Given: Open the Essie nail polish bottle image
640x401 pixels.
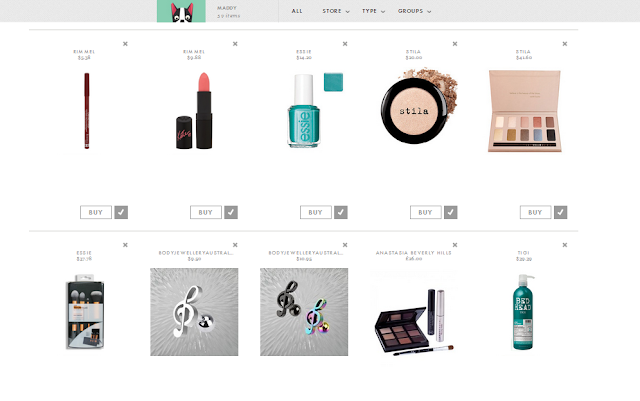Looking at the screenshot, I should [304, 111].
